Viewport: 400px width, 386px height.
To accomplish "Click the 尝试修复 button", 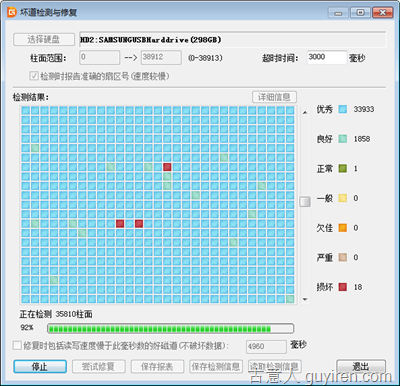I will 99,367.
